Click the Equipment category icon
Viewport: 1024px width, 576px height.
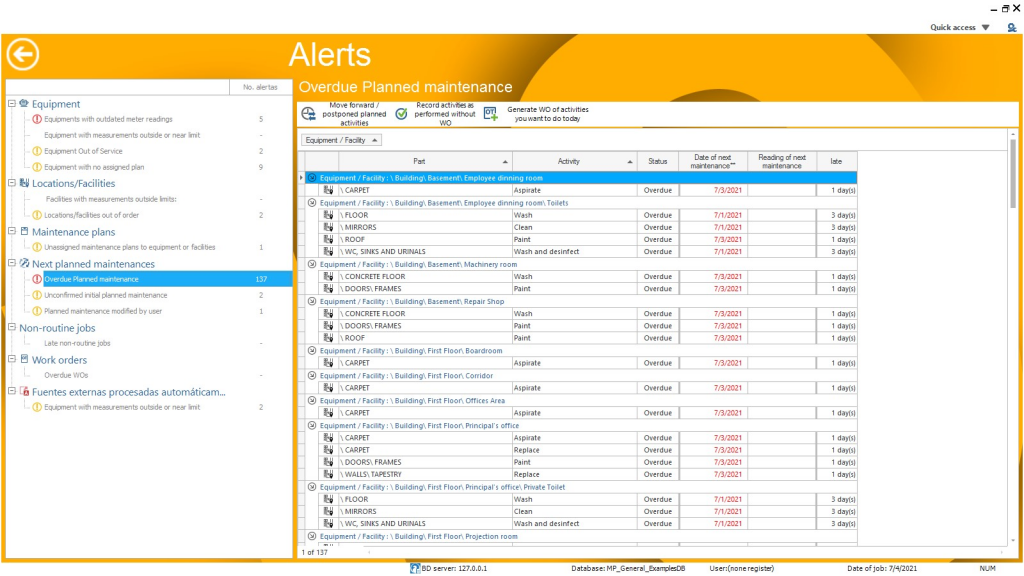[x=24, y=103]
